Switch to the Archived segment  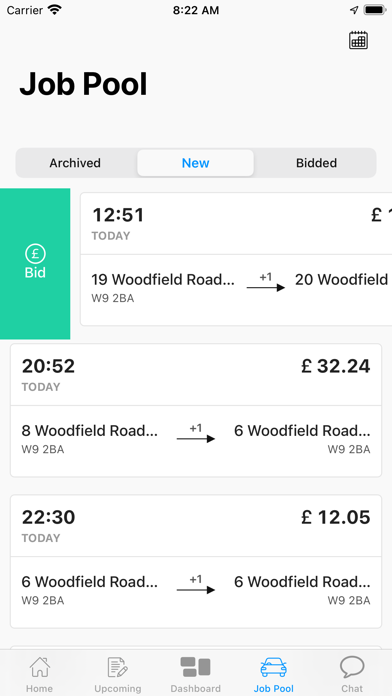[x=75, y=163]
